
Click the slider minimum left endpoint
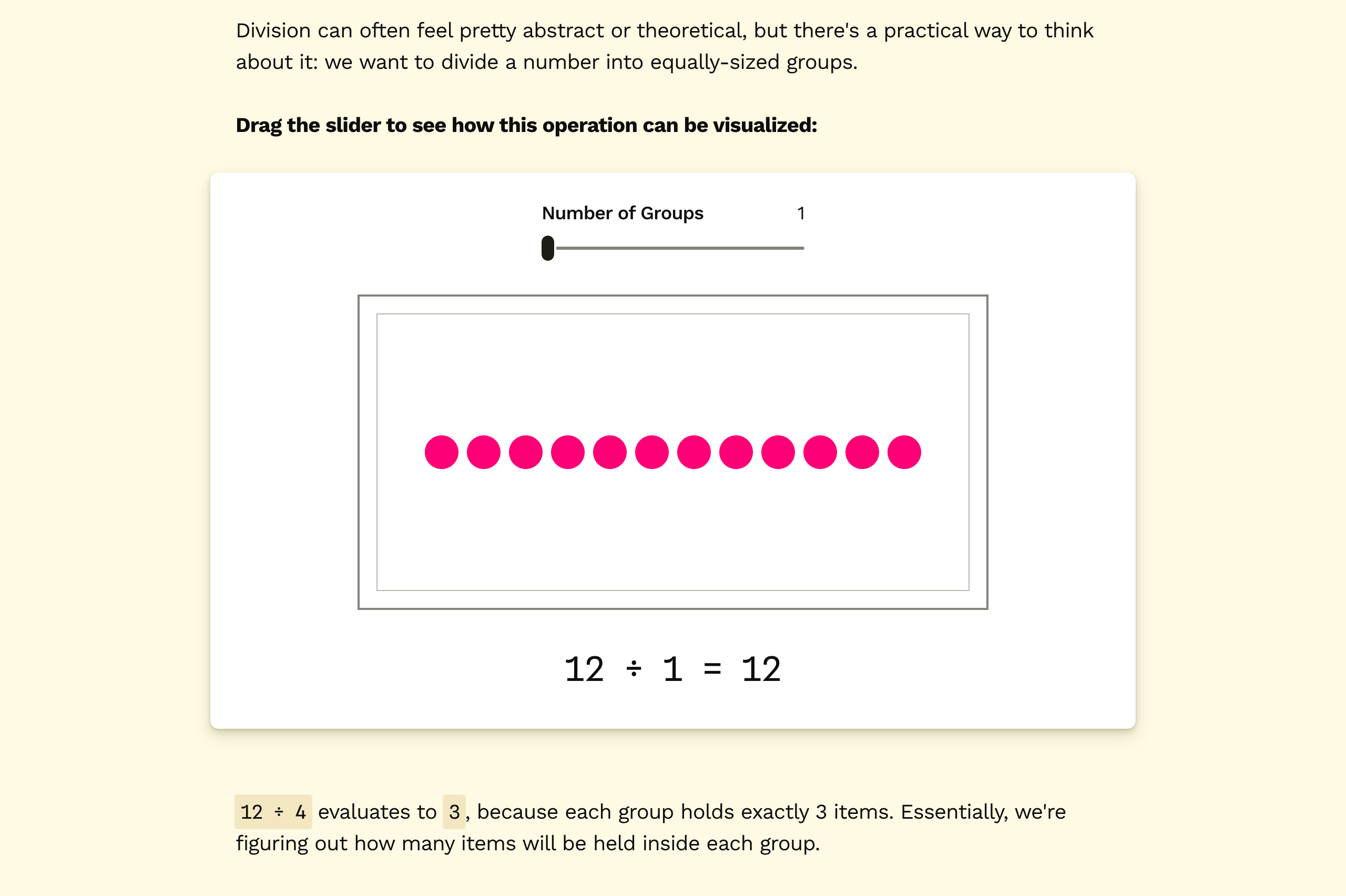[x=548, y=247]
